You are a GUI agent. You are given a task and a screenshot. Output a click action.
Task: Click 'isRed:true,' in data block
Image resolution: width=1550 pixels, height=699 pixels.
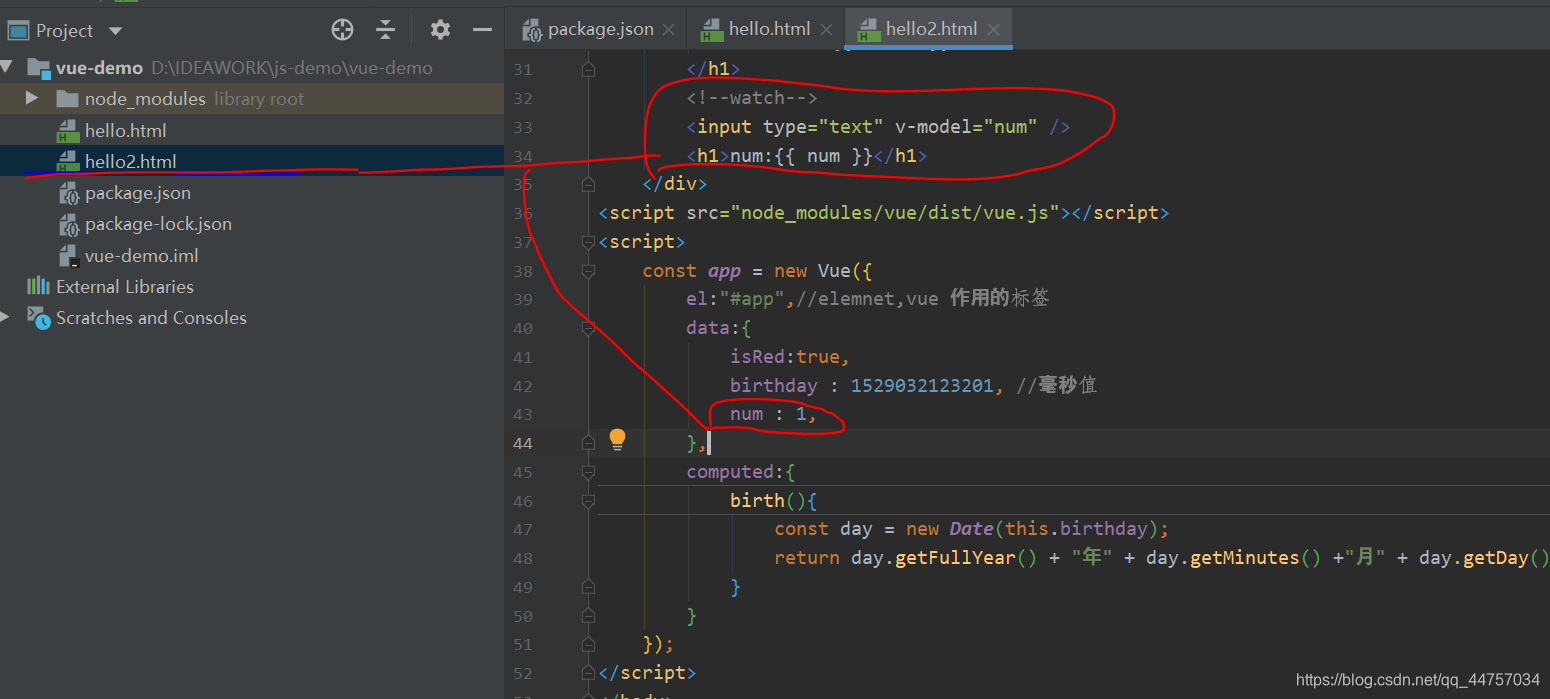click(x=789, y=357)
